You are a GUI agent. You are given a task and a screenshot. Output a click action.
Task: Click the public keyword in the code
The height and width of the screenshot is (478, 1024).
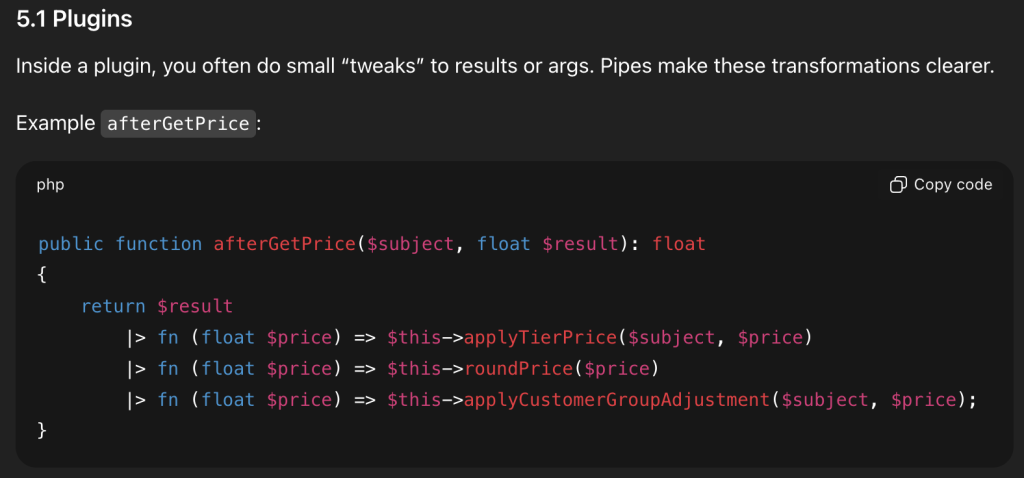pos(72,244)
